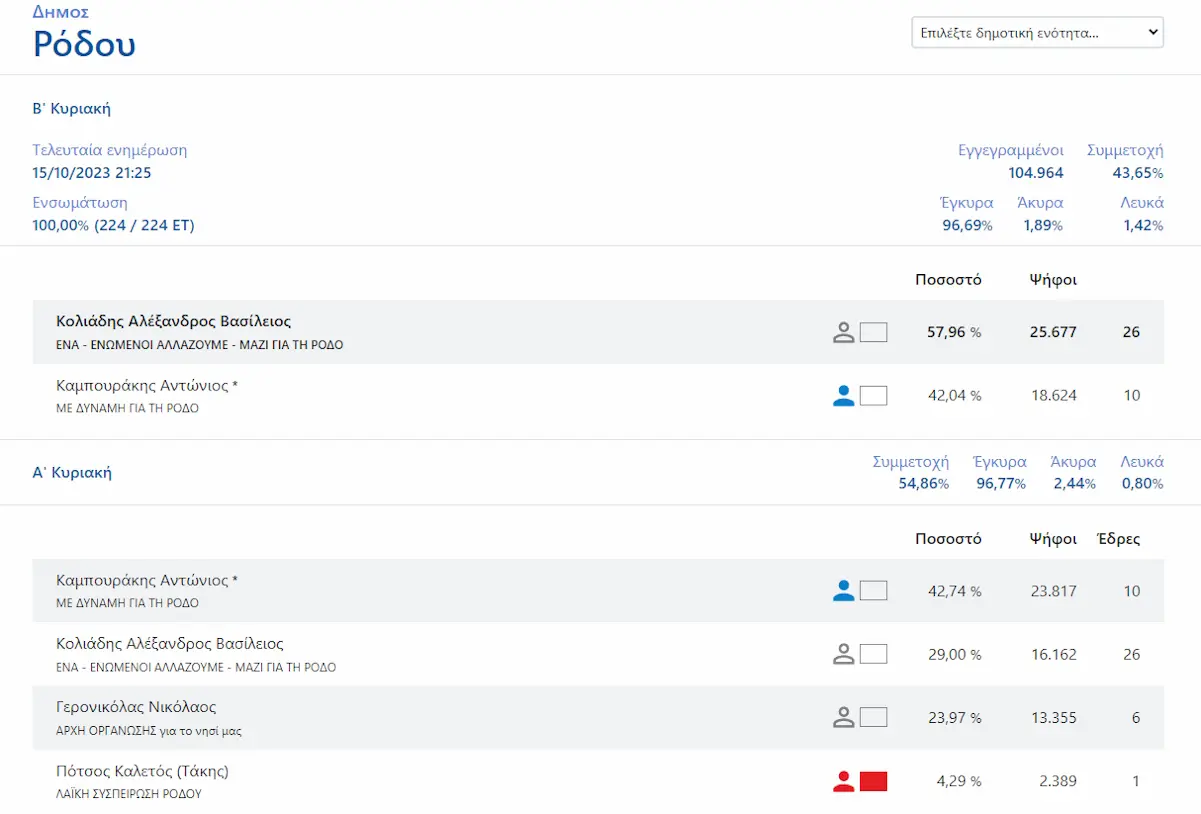The width and height of the screenshot is (1201, 814).
Task: Switch to the Β' Κυριακή section heading
Action: pos(71,108)
